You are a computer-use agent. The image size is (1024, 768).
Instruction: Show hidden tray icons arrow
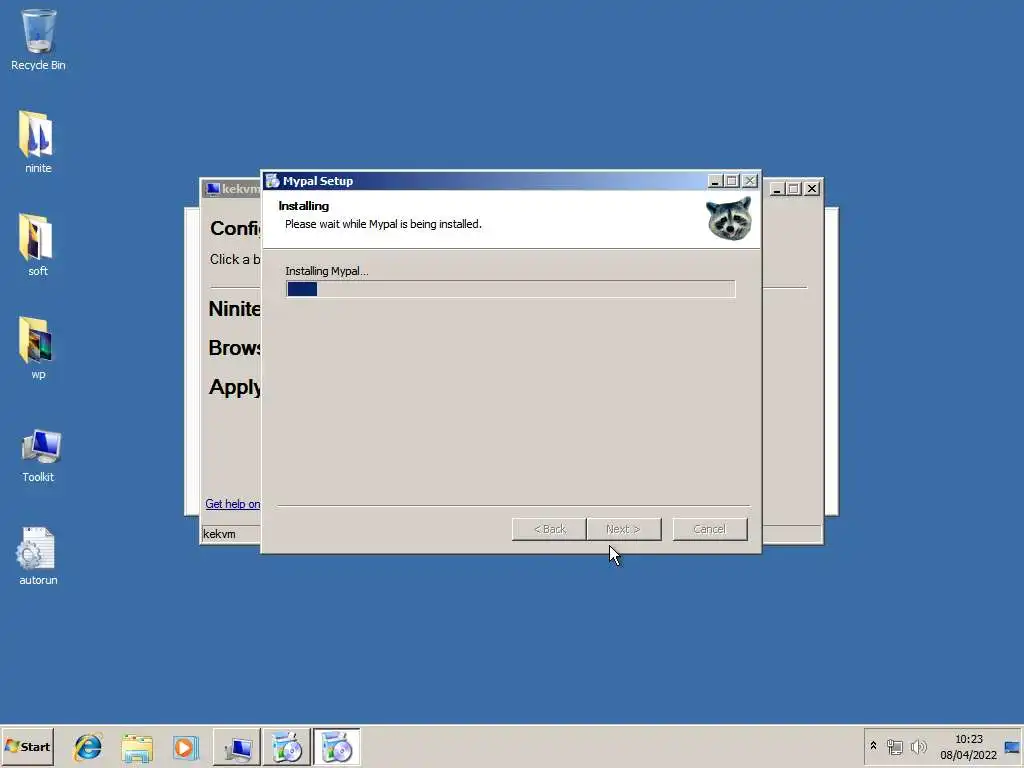point(873,745)
